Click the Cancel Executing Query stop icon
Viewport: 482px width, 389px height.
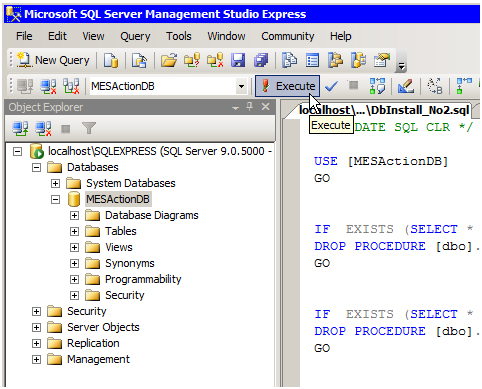[x=353, y=86]
